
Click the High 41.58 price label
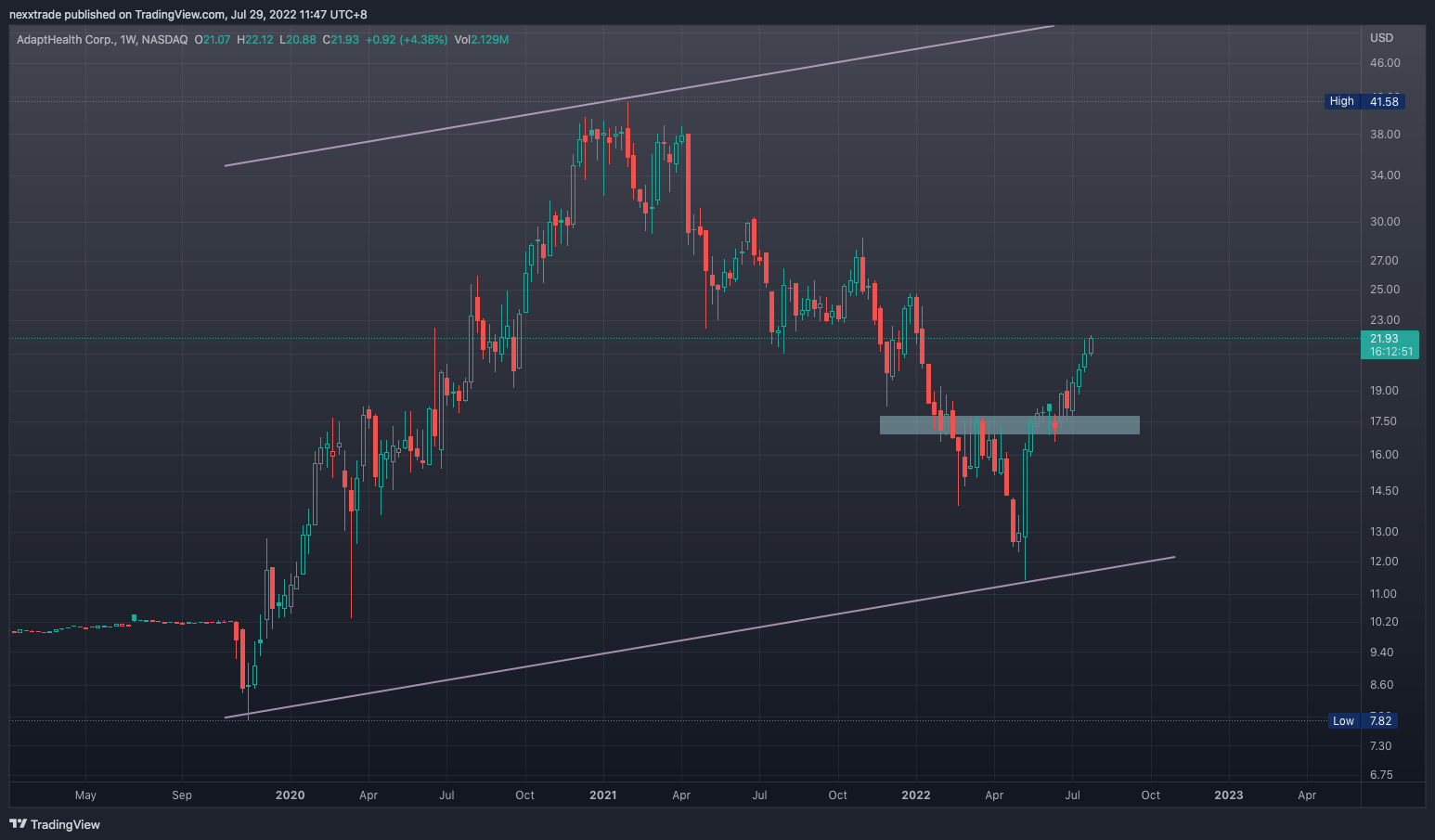(1364, 101)
